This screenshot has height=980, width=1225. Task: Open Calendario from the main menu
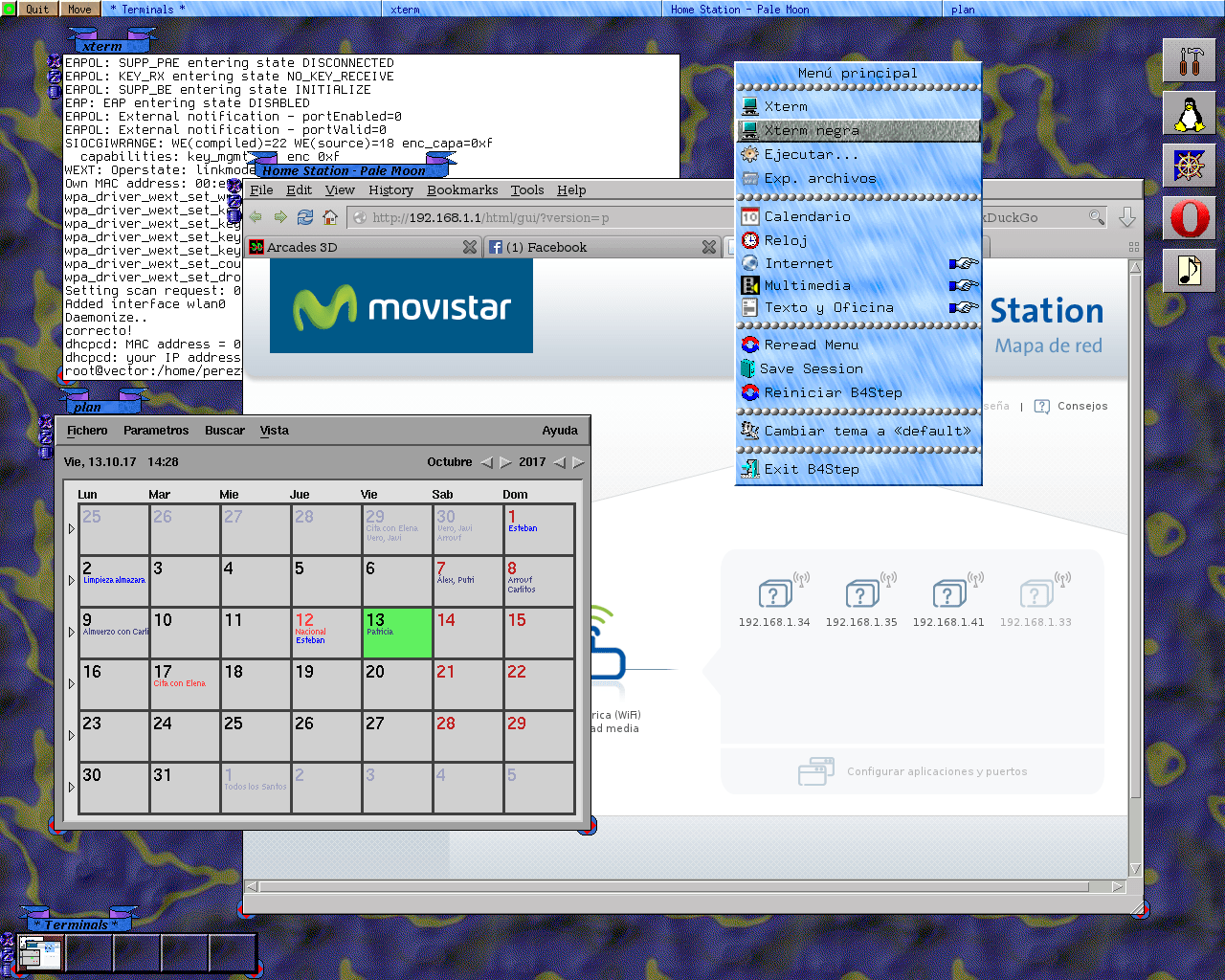pos(858,216)
